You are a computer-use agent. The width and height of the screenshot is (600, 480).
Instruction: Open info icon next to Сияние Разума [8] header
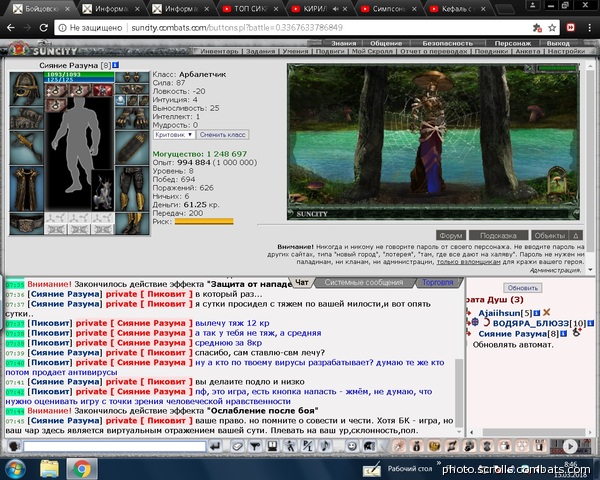115,65
